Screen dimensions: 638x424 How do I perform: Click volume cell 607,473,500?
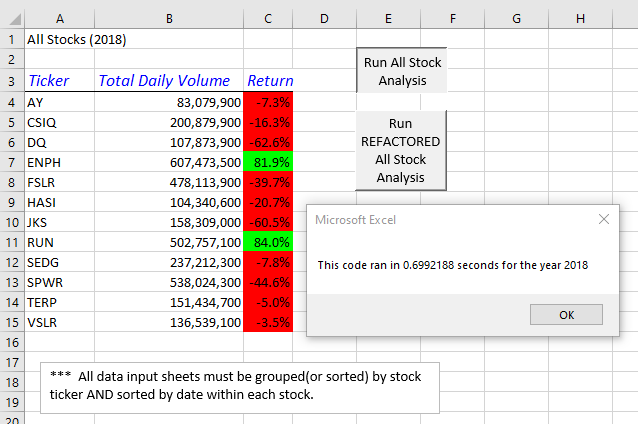(169, 162)
